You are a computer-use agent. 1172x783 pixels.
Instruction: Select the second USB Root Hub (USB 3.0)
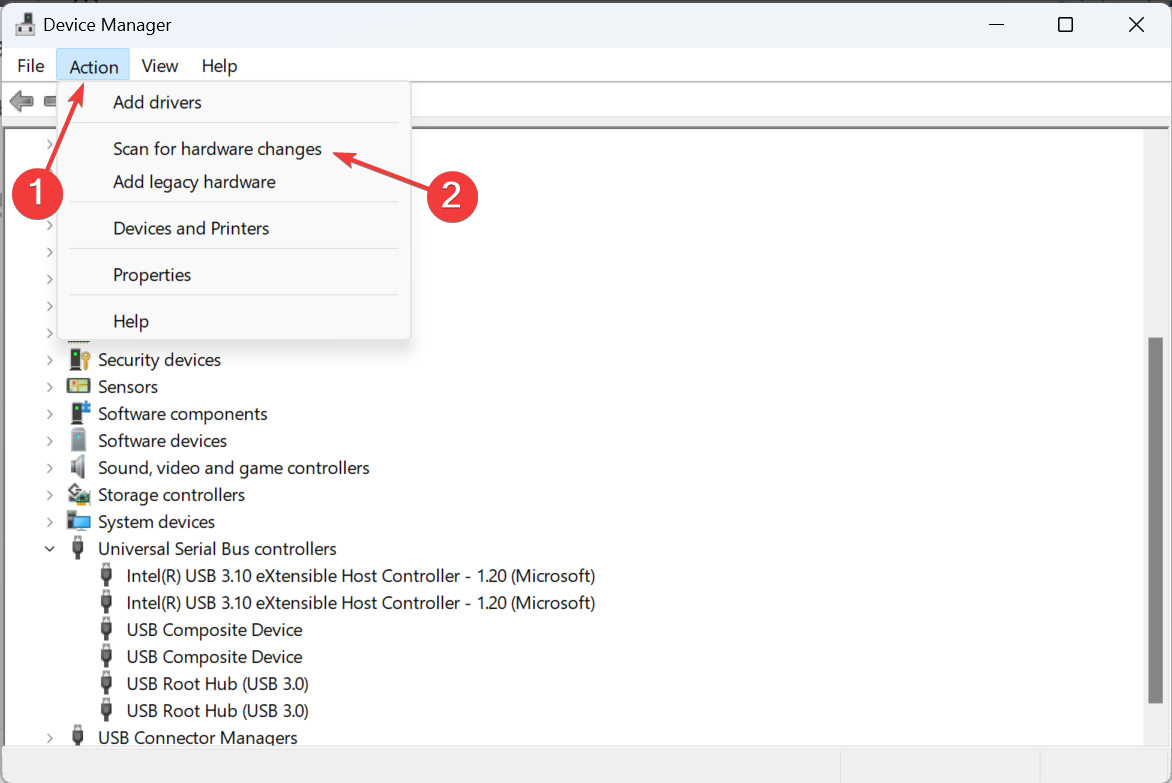point(218,711)
